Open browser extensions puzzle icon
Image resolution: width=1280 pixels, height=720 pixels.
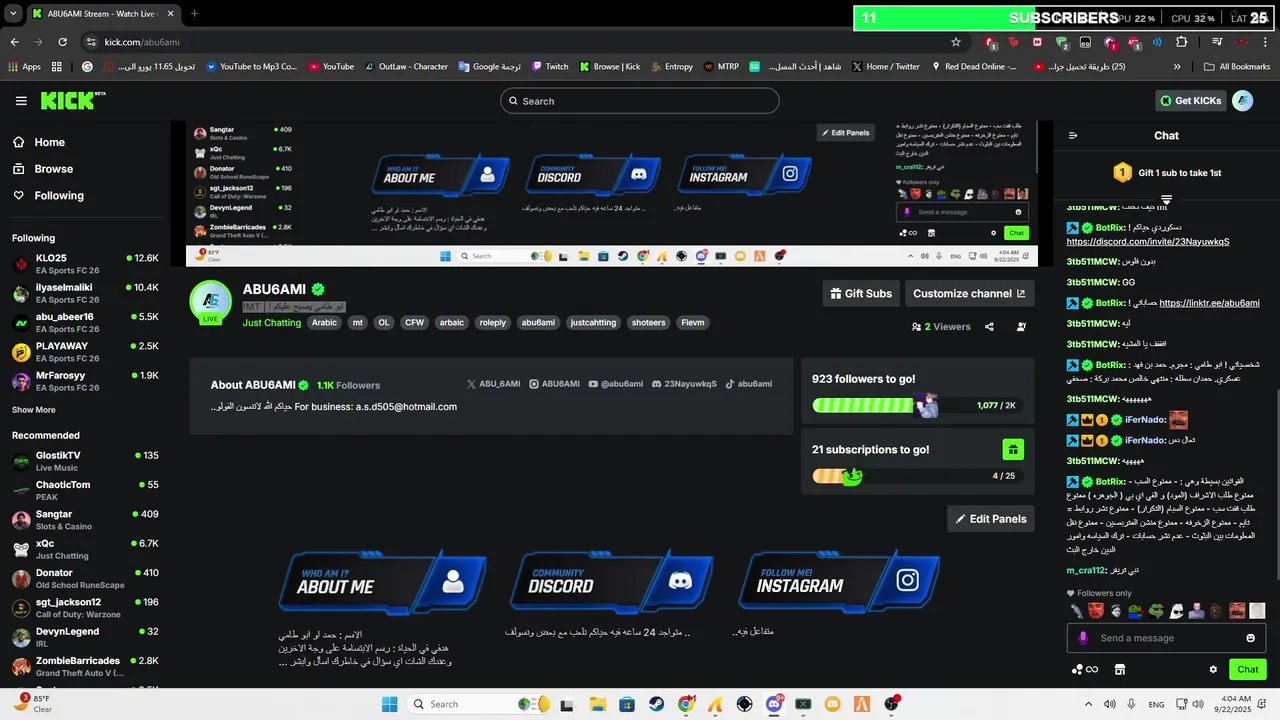1182,42
